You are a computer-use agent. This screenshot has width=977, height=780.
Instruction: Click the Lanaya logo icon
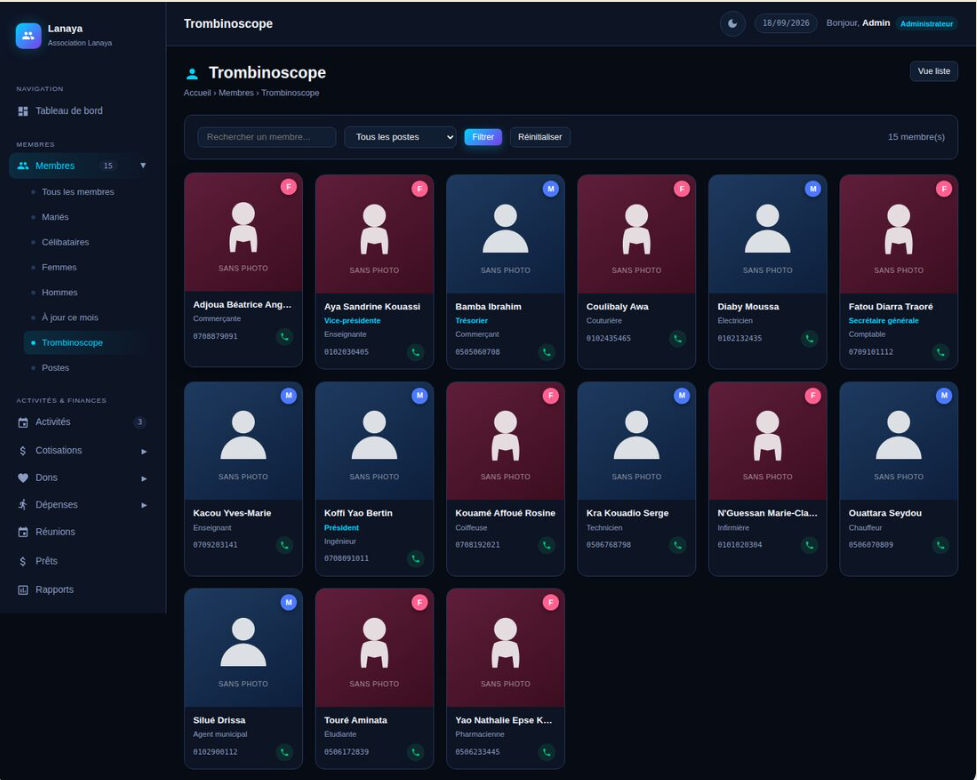pos(28,36)
